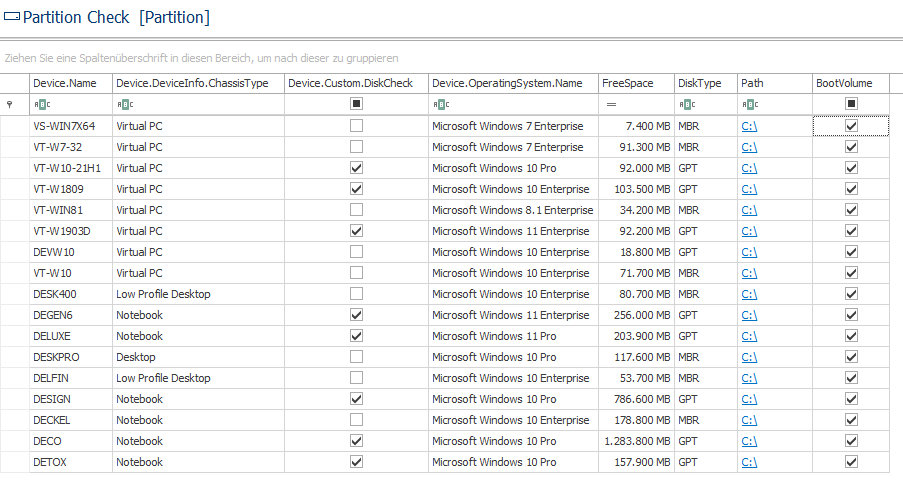Open C:\ path link for DELFIN
This screenshot has height=481, width=903.
click(x=749, y=378)
